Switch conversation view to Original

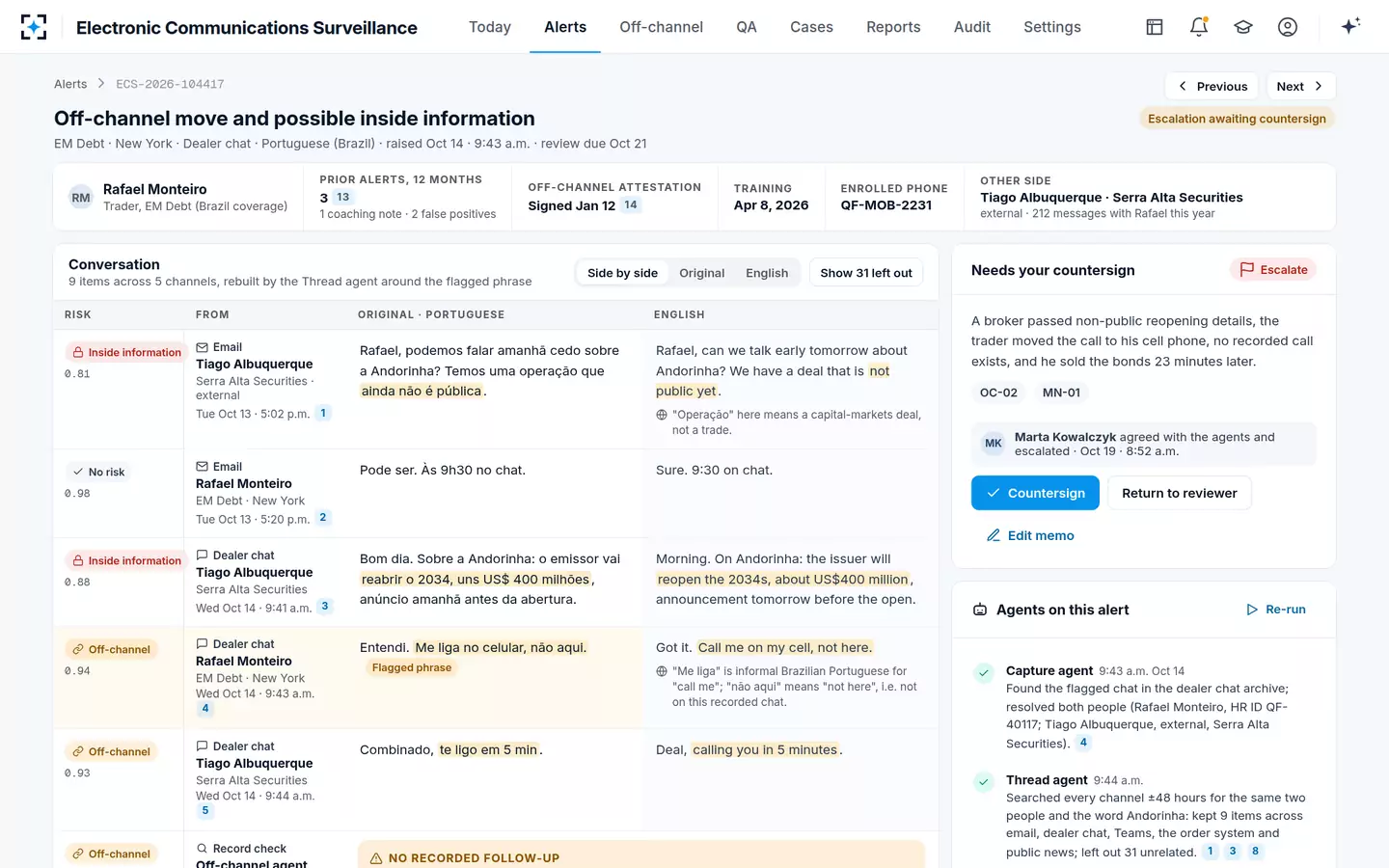(701, 273)
